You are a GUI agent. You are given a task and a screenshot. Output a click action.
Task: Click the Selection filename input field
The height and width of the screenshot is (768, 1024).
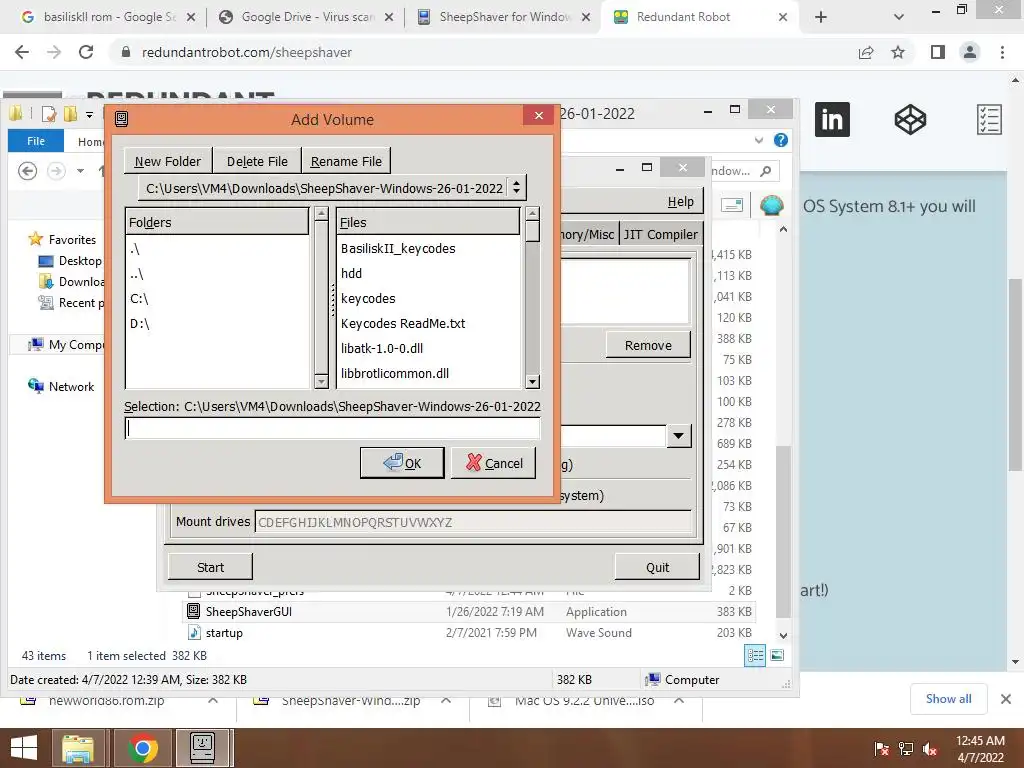point(332,428)
